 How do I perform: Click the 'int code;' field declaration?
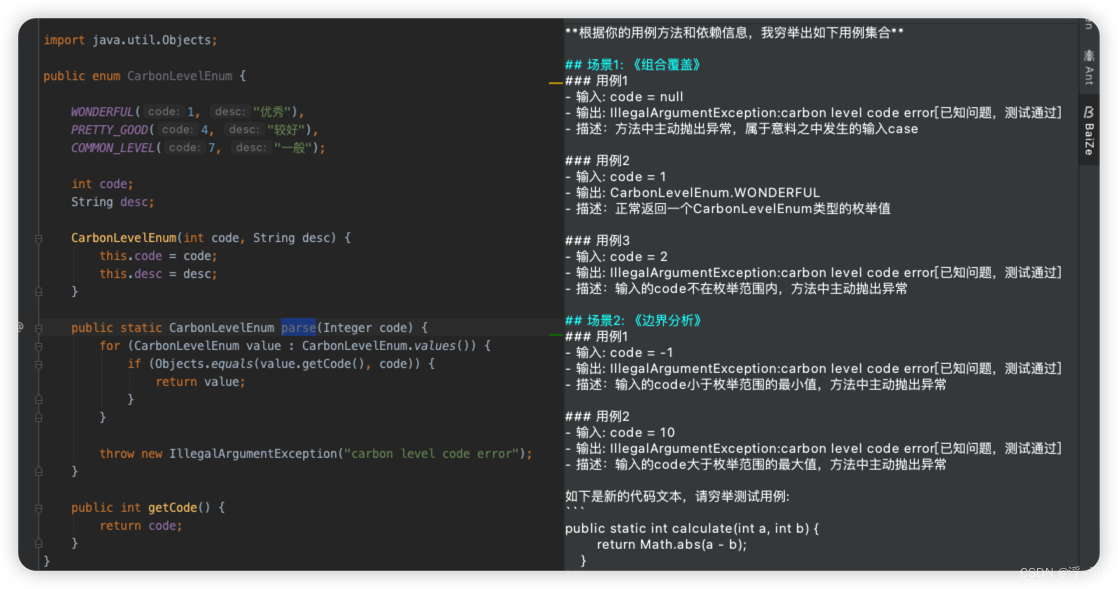point(102,184)
